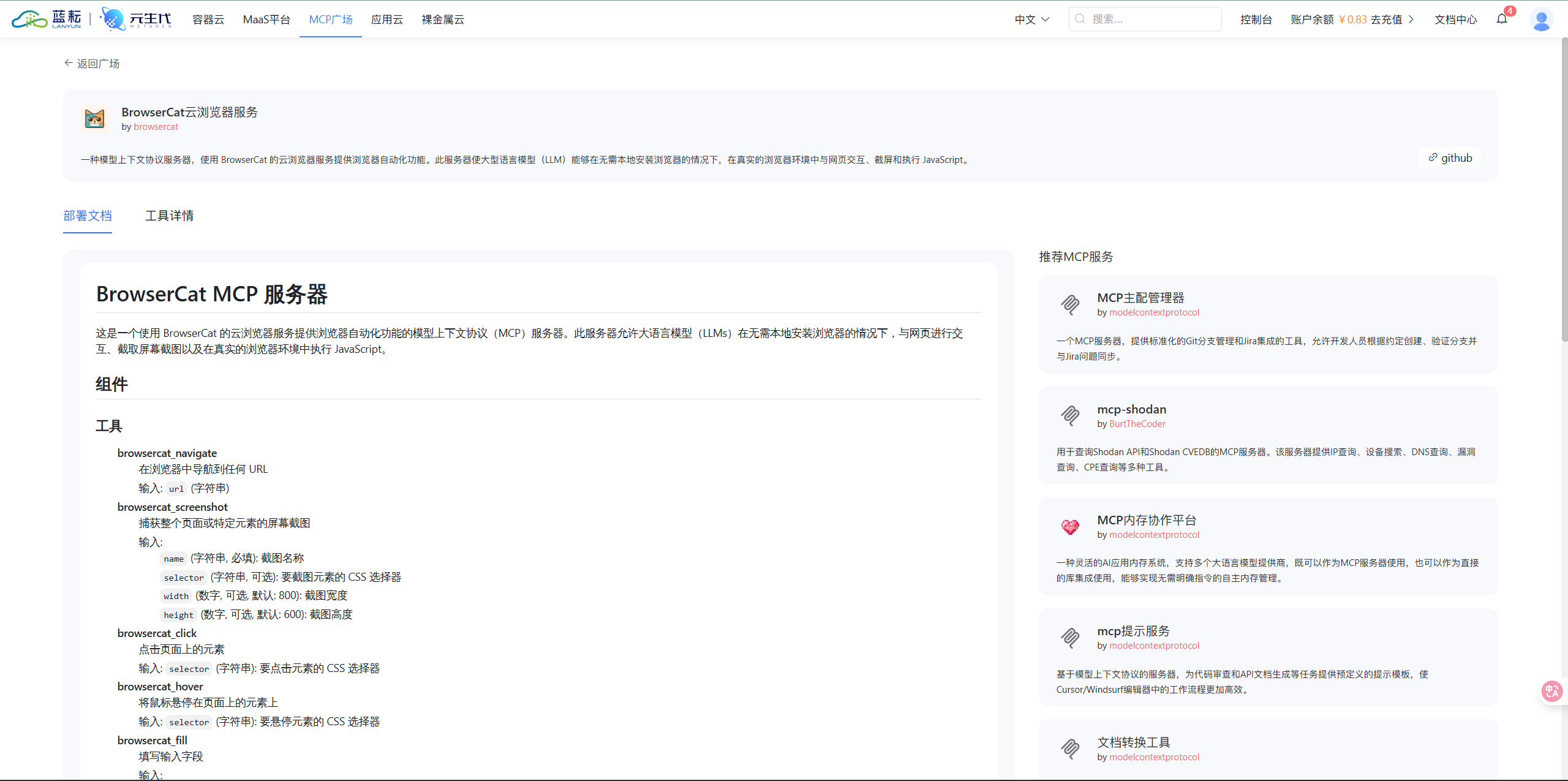Image resolution: width=1568 pixels, height=781 pixels.
Task: Open the 容器云 menu
Action: pos(208,19)
